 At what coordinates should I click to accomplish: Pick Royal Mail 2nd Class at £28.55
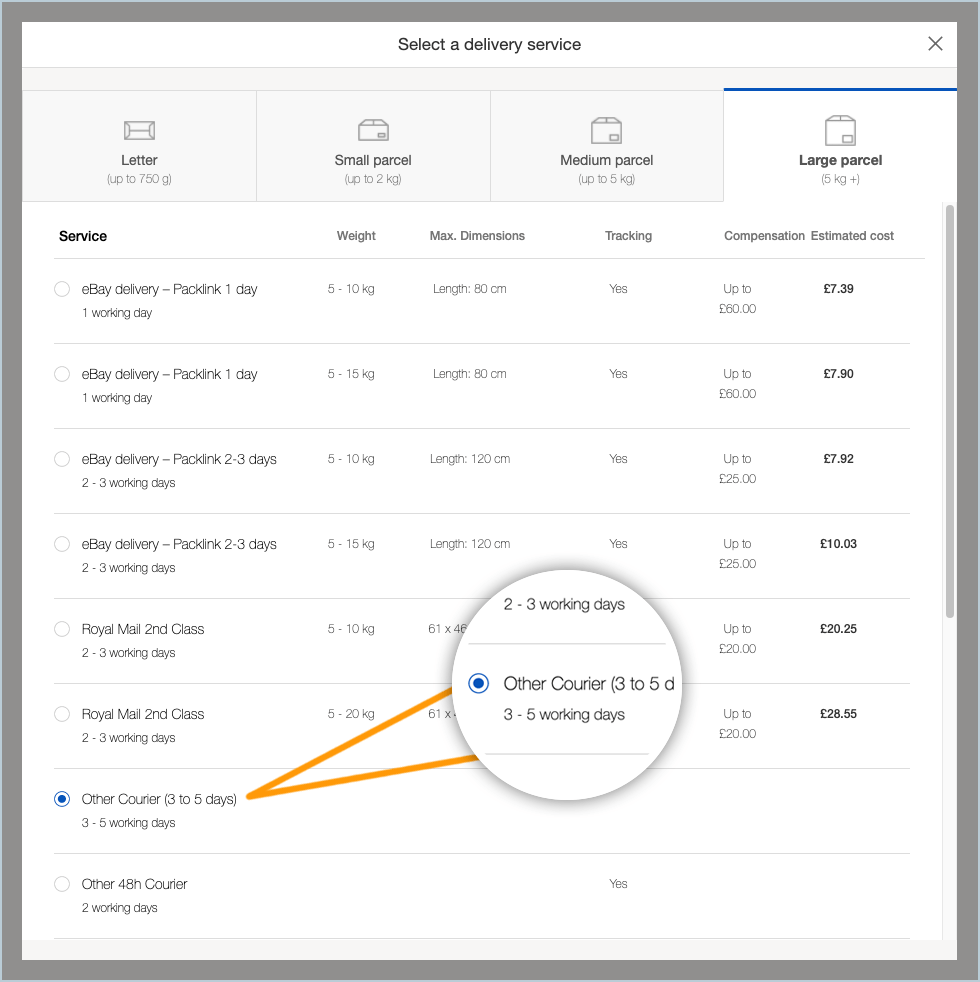(x=62, y=714)
